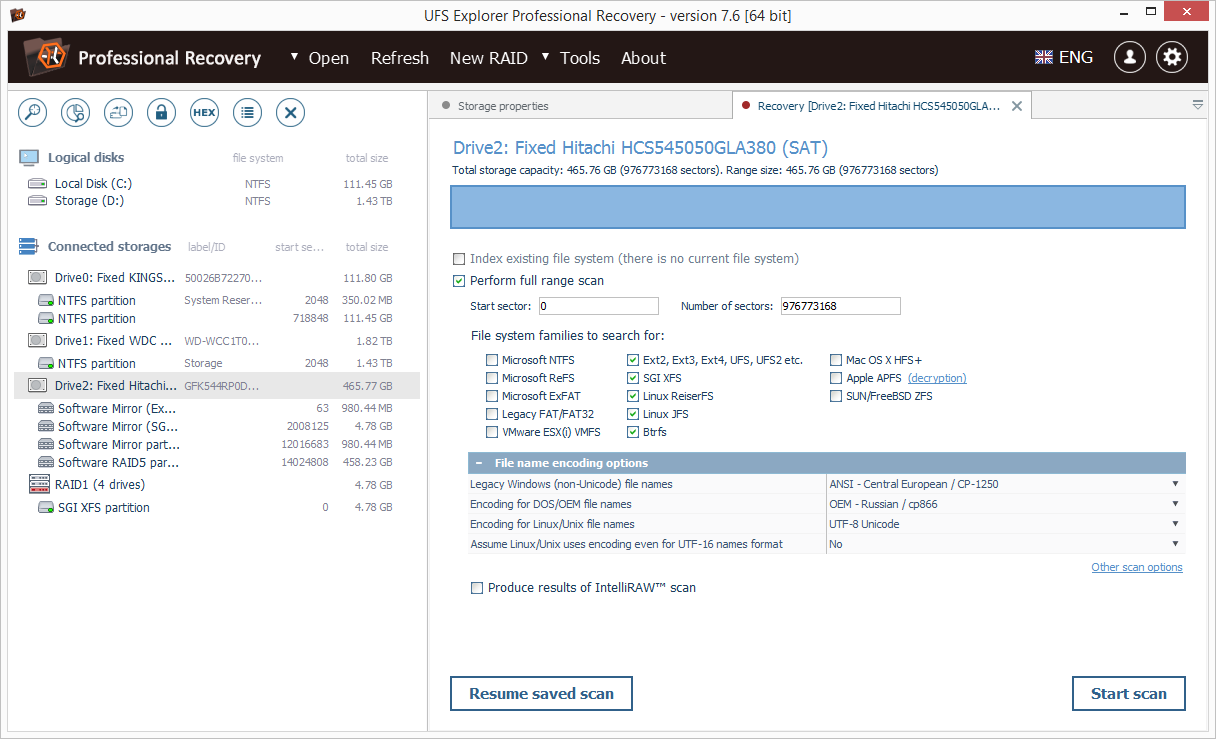Open Other scan options link
Screen dimensions: 1216x739
click(1137, 567)
